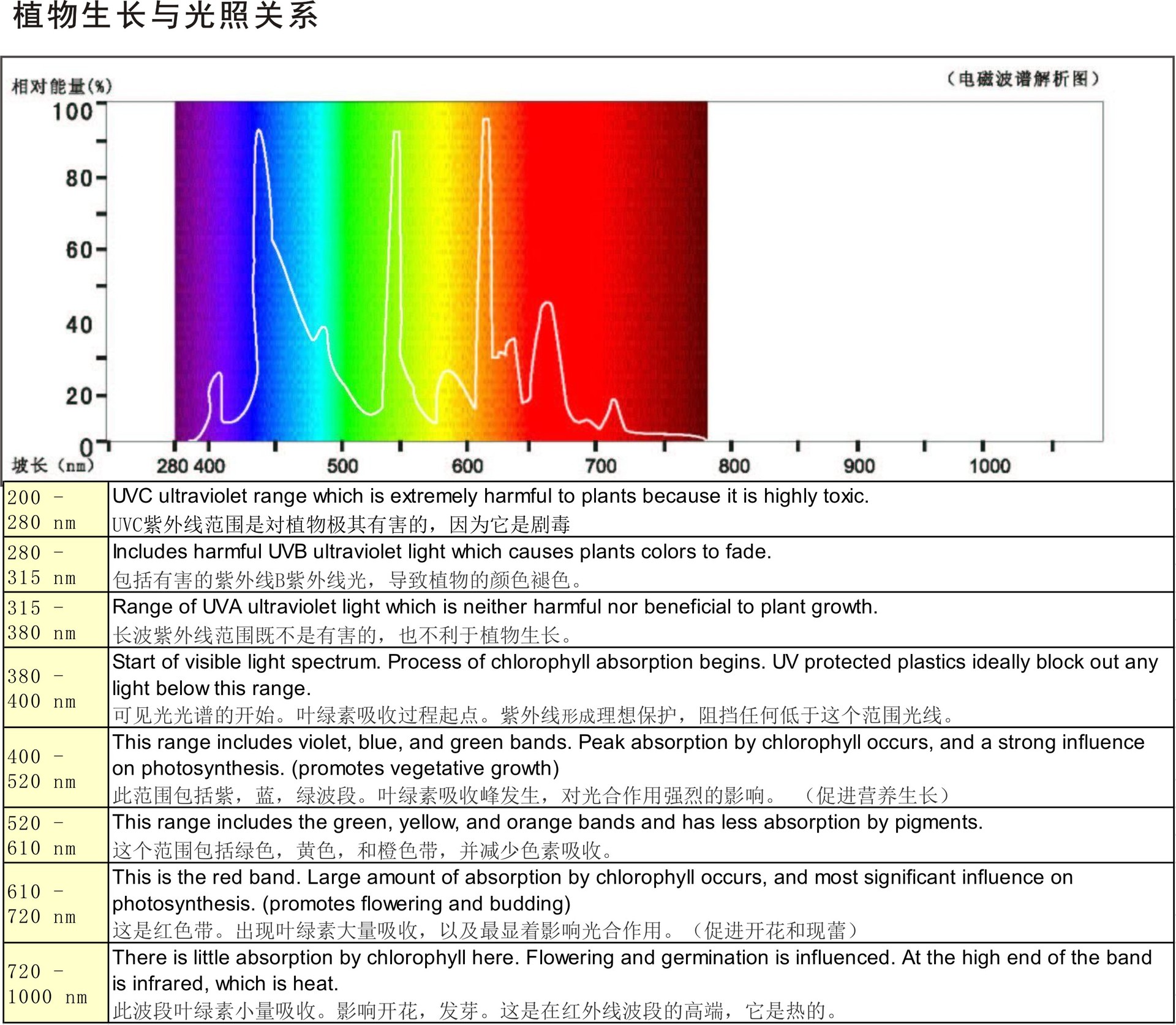The image size is (1176, 1025).
Task: Click the 相对能量(%) axis label
Action: tap(62, 86)
